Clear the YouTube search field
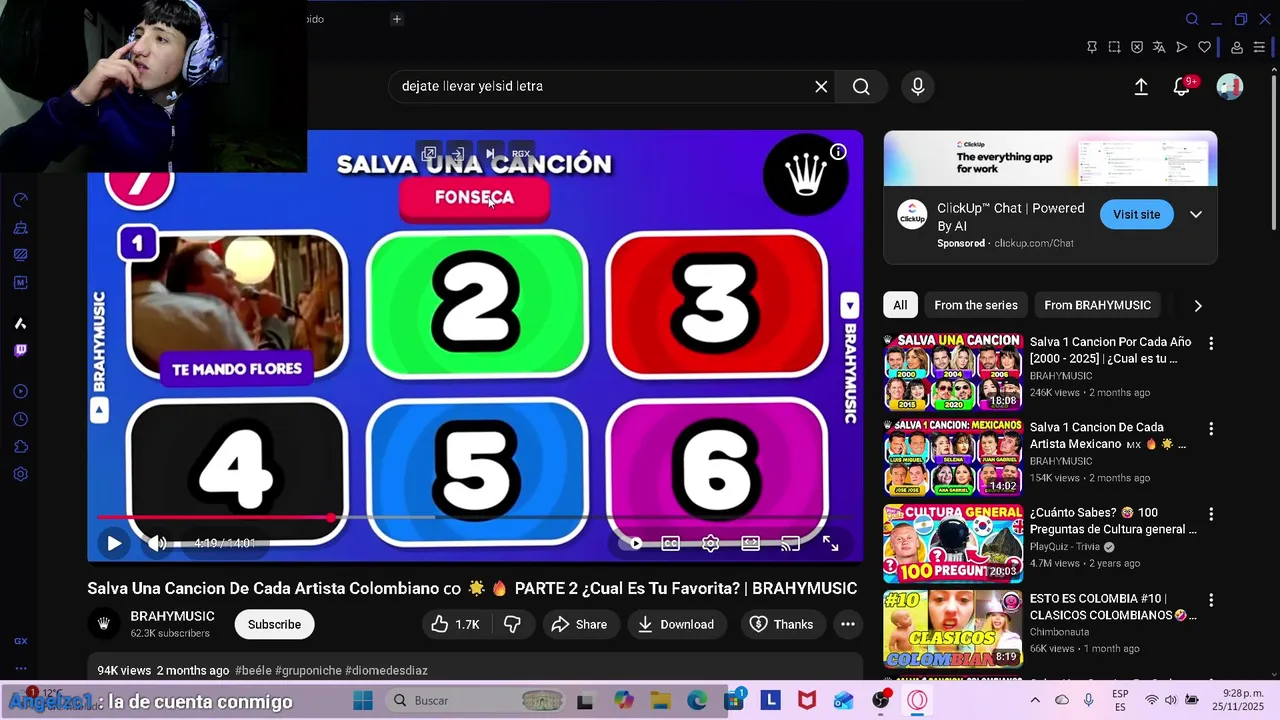Screen dimensions: 1280x720 [821, 87]
